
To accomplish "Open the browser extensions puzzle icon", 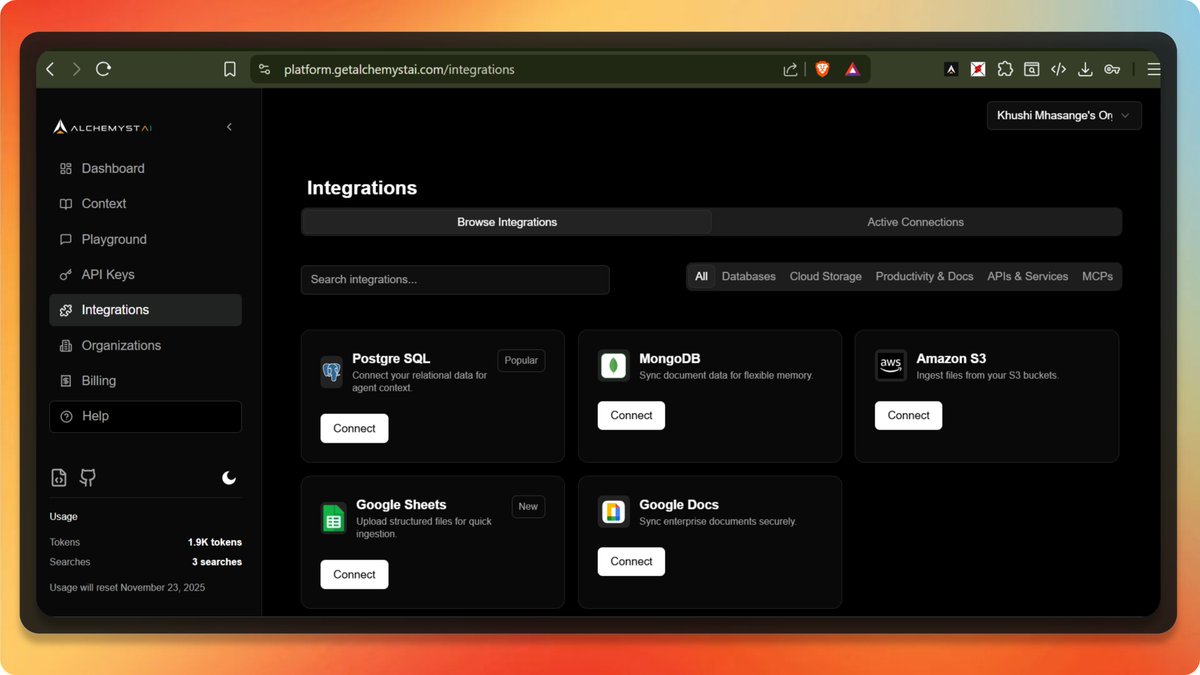I will pyautogui.click(x=1005, y=69).
